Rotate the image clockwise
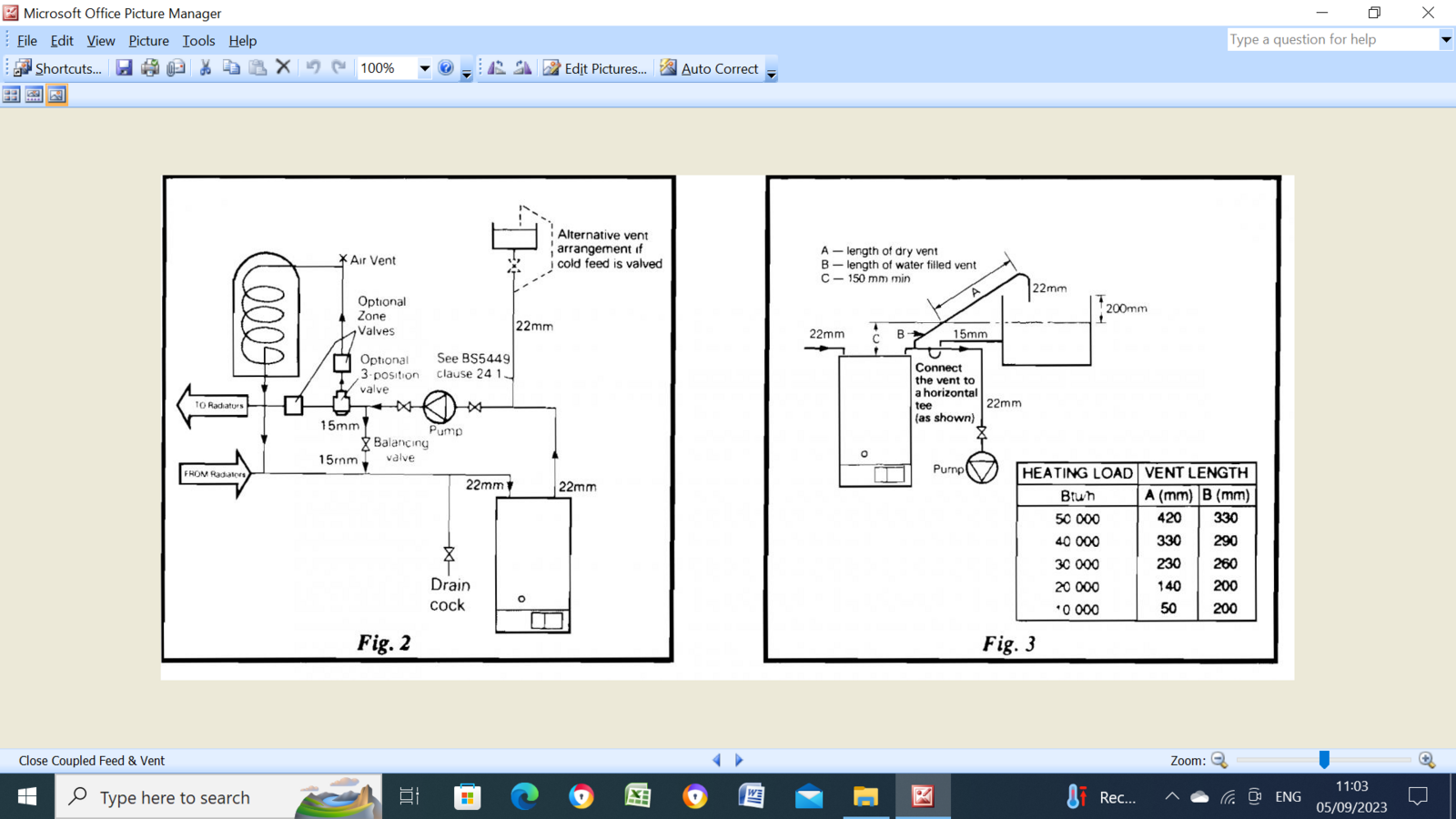1456x819 pixels. [521, 67]
